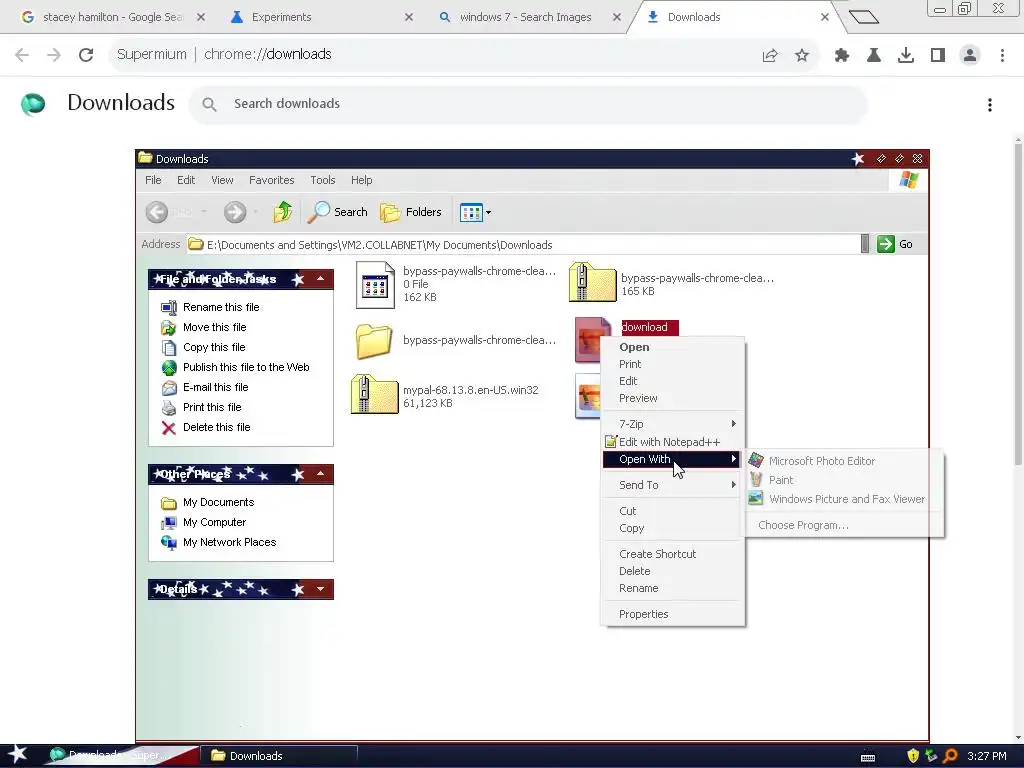This screenshot has width=1024, height=768.
Task: Click the Explorer address bar path
Action: (x=522, y=245)
